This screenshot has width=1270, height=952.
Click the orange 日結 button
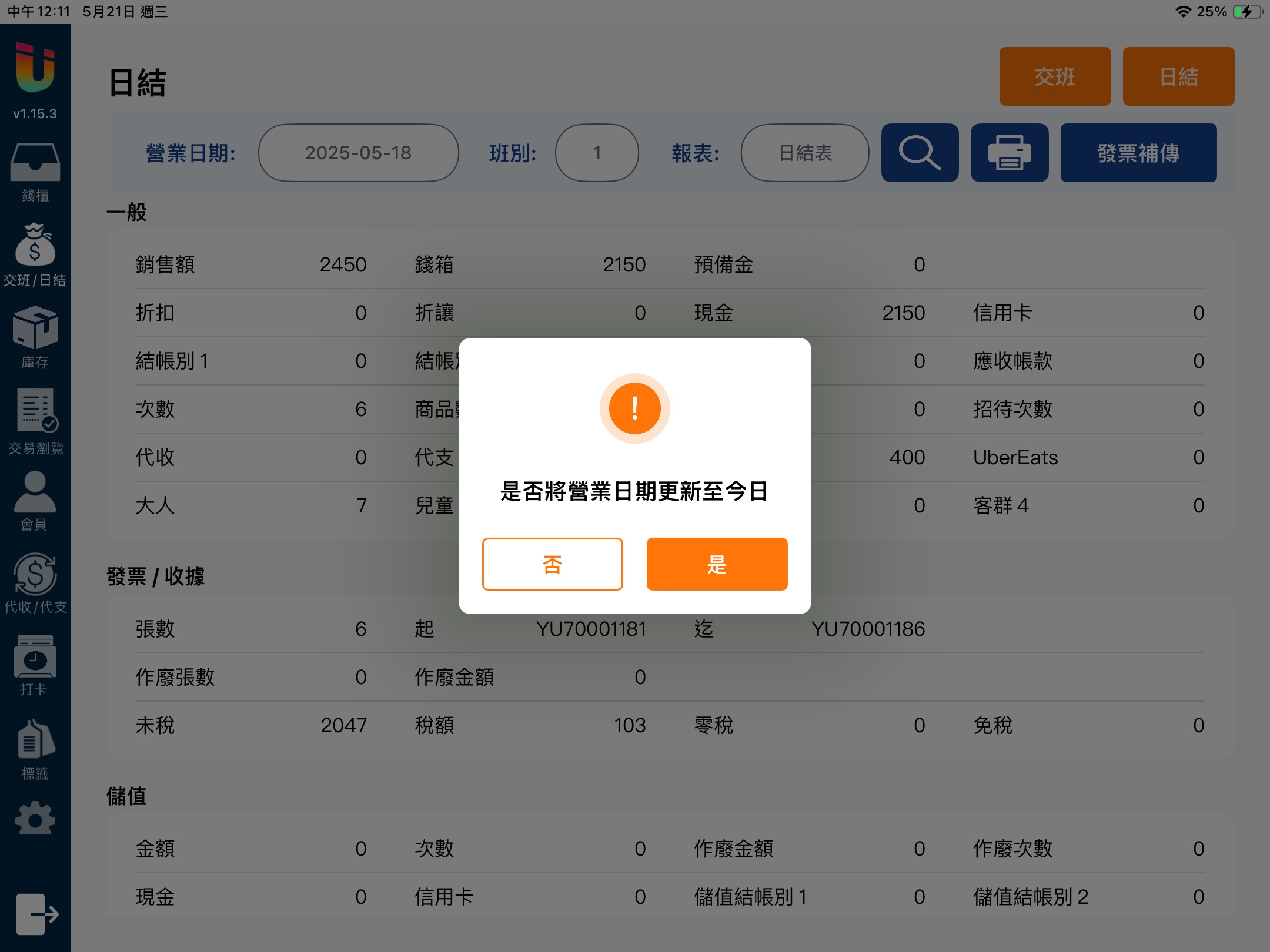[x=1178, y=76]
